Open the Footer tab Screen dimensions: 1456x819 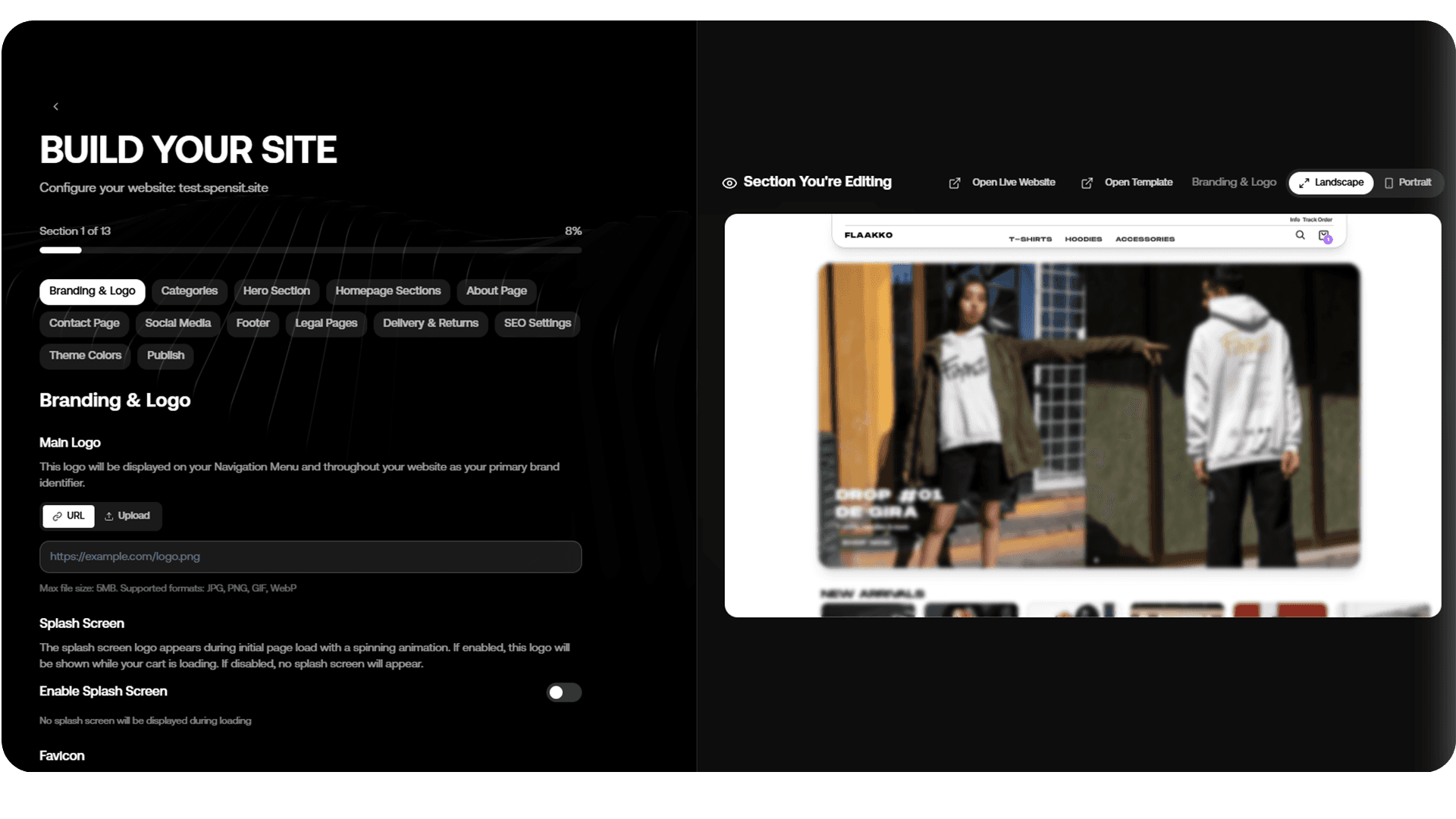[x=253, y=323]
